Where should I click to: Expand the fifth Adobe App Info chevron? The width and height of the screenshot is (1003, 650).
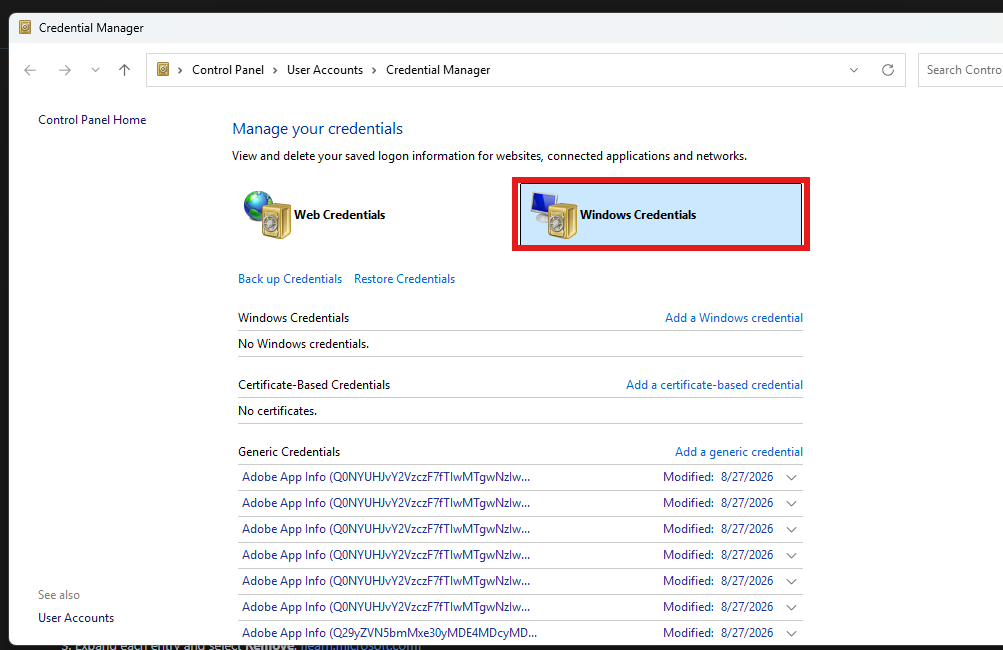tap(791, 582)
